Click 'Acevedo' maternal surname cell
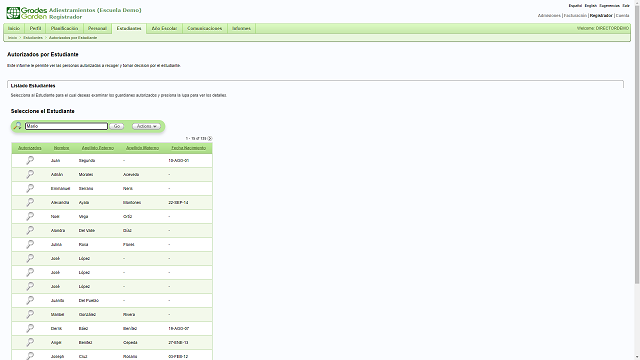This screenshot has height=360, width=640. point(131,174)
